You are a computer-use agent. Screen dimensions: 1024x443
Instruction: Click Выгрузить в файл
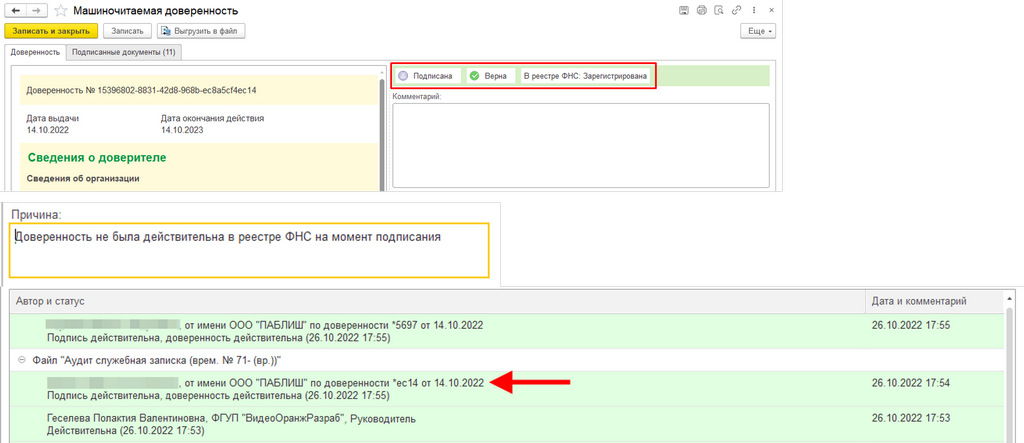201,31
